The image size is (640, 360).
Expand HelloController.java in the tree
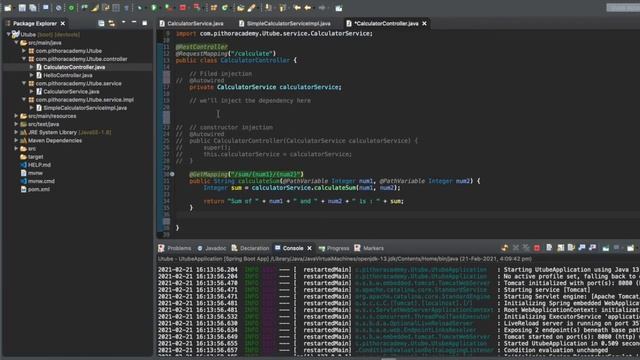[31, 75]
